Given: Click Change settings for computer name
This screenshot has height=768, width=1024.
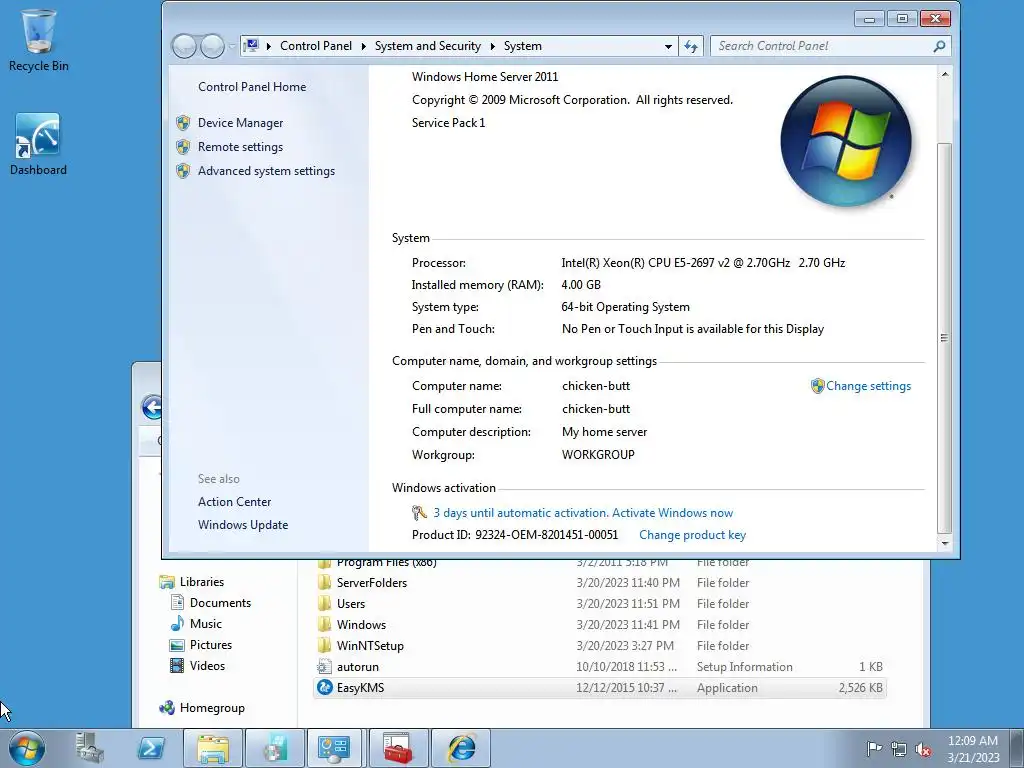Looking at the screenshot, I should tap(868, 386).
